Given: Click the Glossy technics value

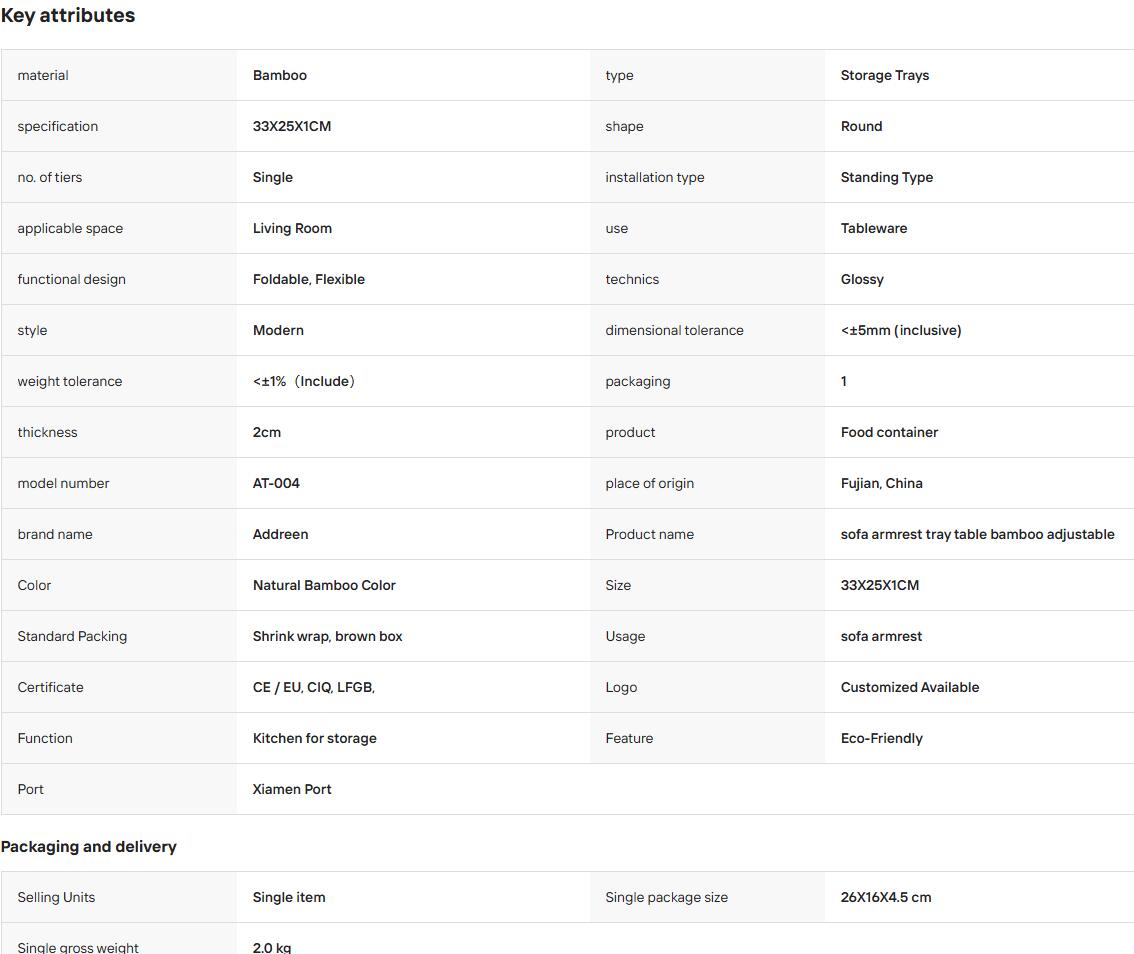Looking at the screenshot, I should coord(862,279).
